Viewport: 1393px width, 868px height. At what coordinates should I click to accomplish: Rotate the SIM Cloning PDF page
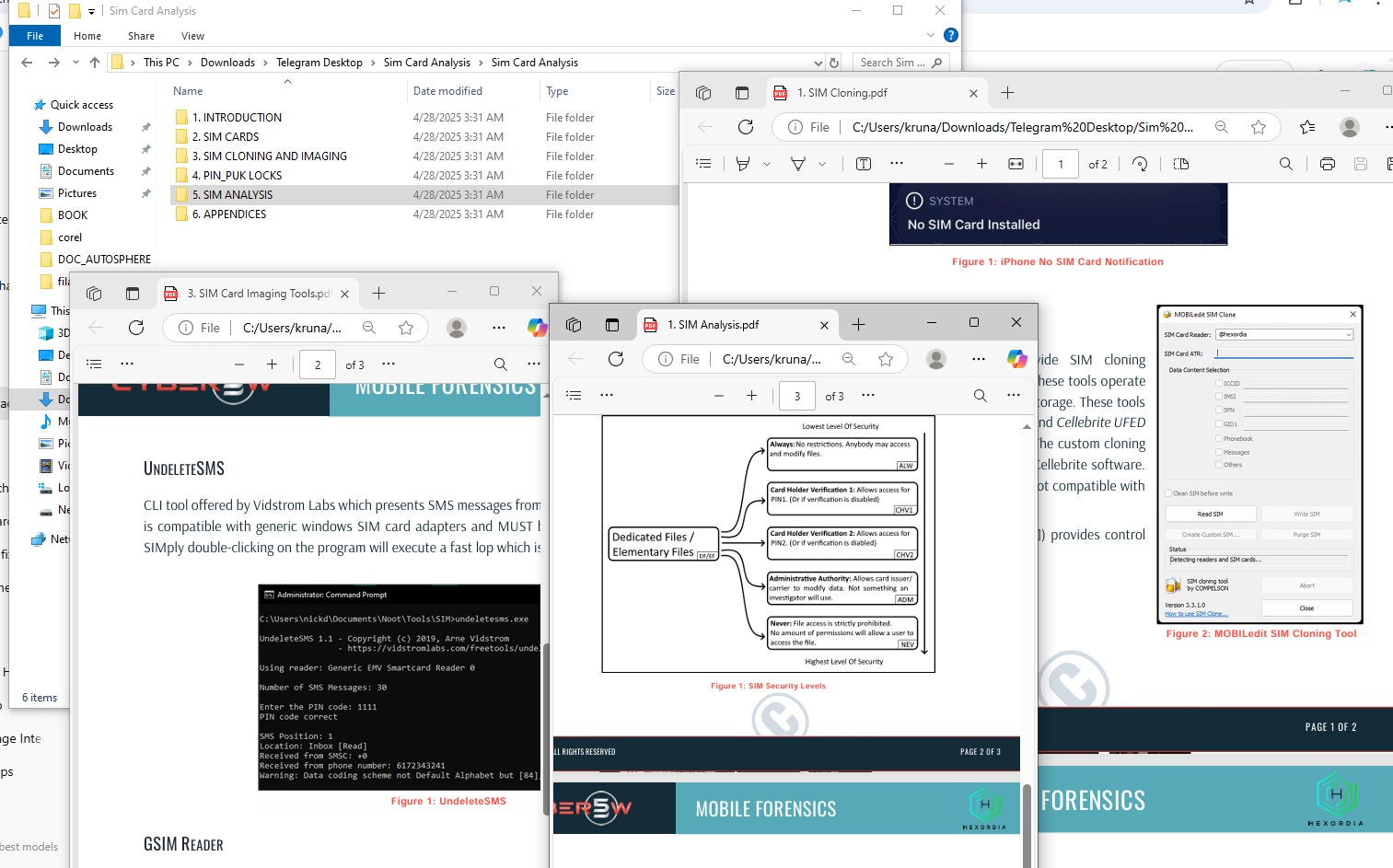point(1140,164)
